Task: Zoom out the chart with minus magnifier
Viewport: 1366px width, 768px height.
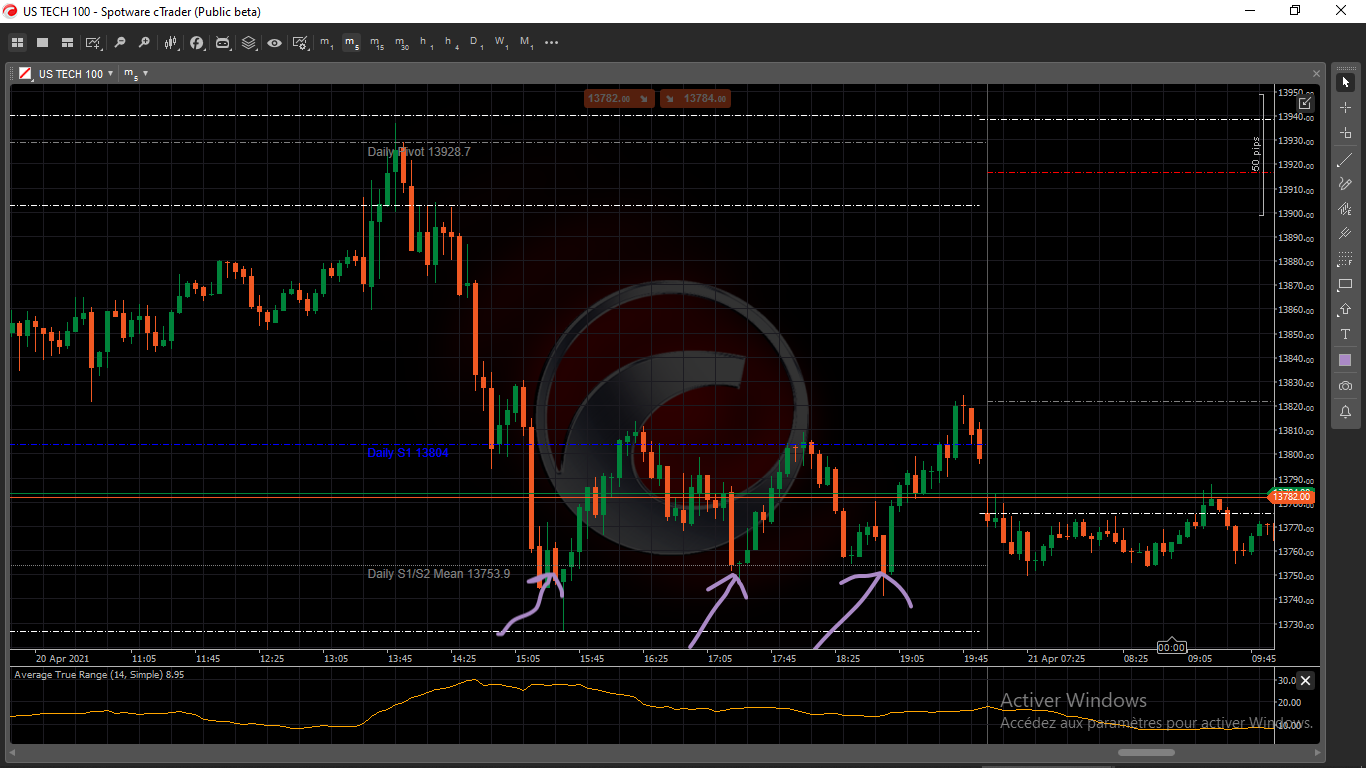Action: 120,43
